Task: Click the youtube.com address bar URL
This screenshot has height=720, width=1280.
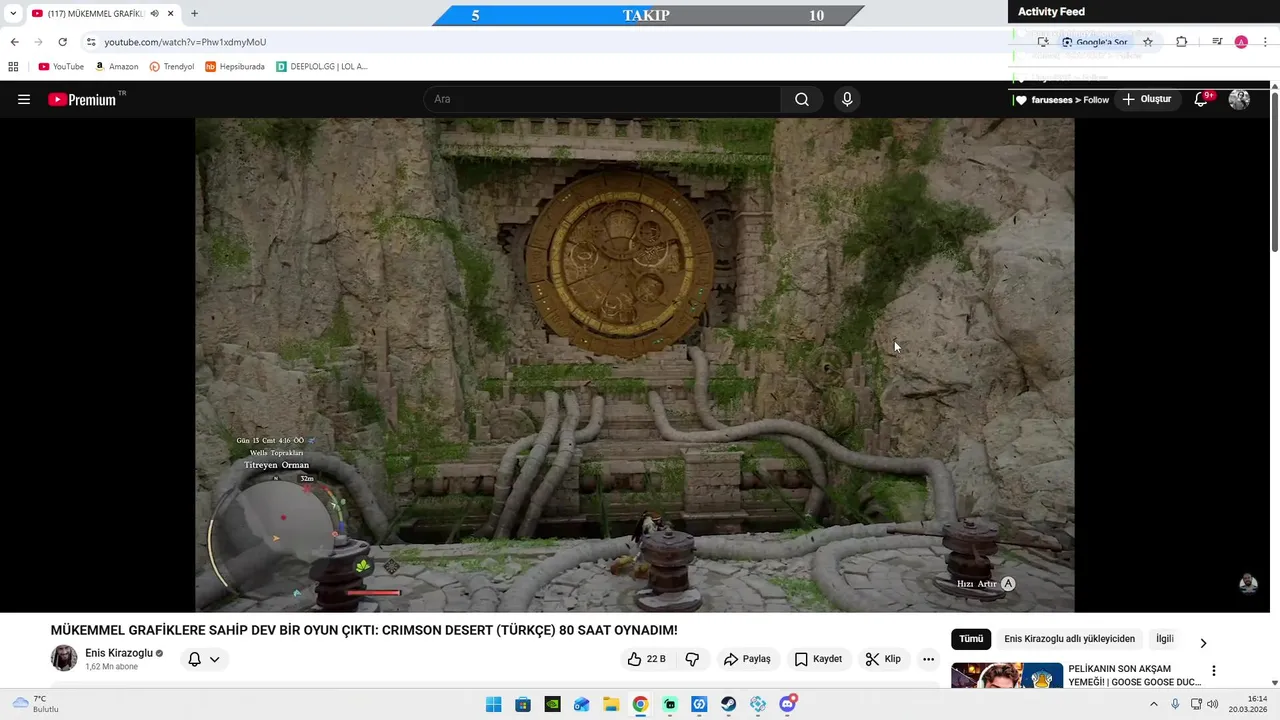Action: [185, 42]
